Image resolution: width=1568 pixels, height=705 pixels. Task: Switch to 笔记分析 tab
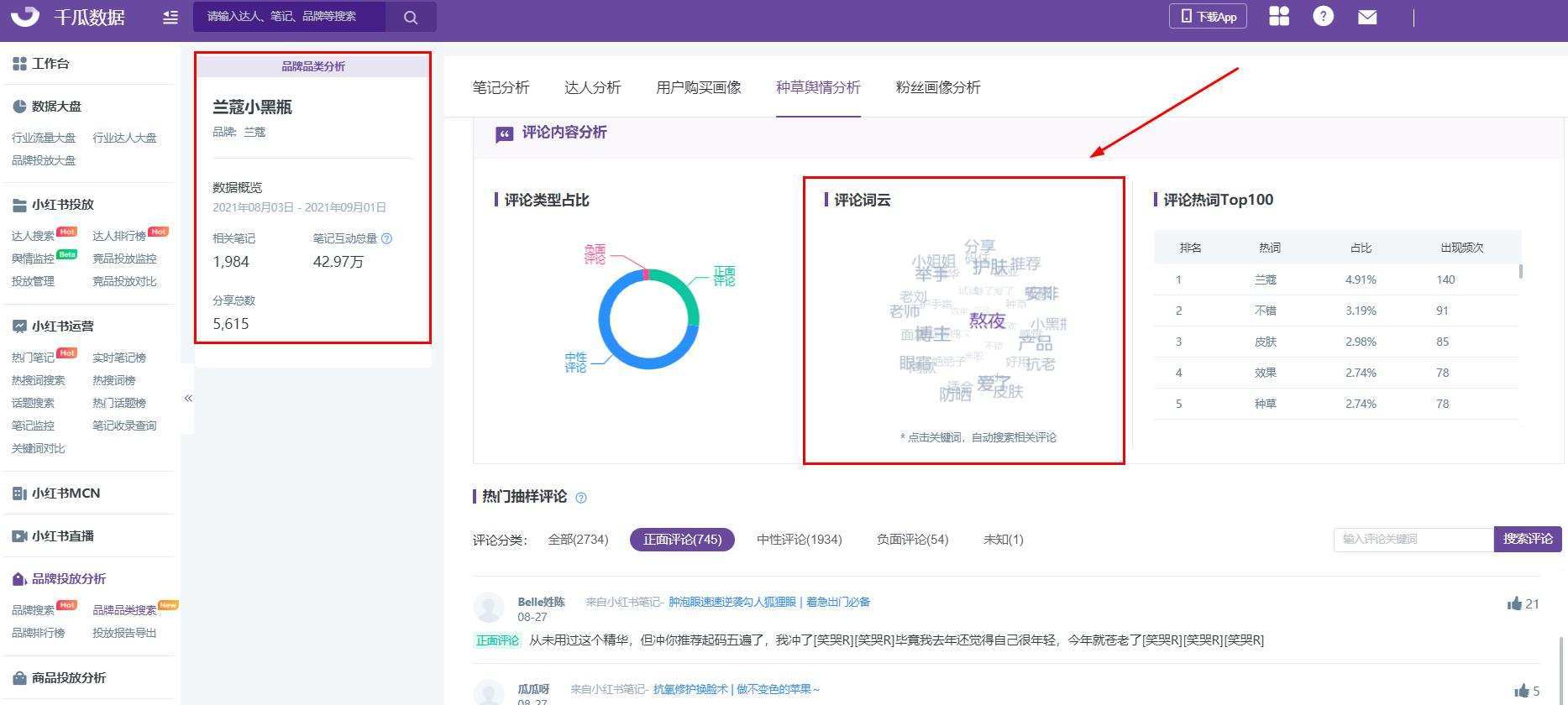pyautogui.click(x=501, y=87)
